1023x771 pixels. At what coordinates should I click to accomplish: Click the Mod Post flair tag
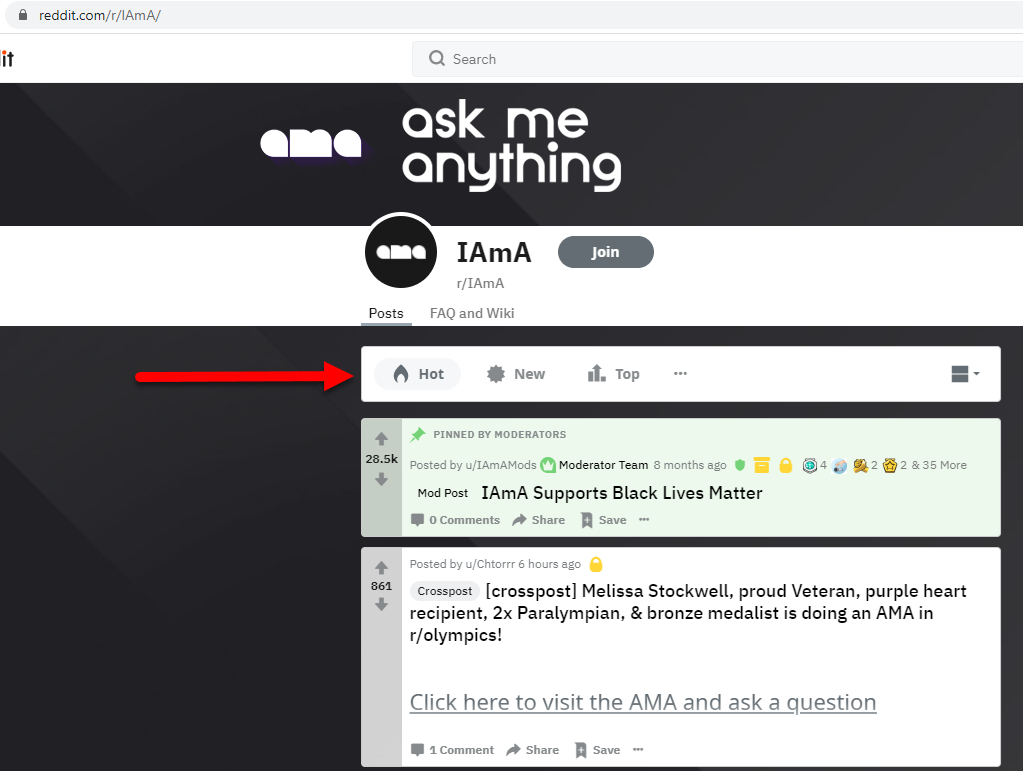(x=443, y=493)
